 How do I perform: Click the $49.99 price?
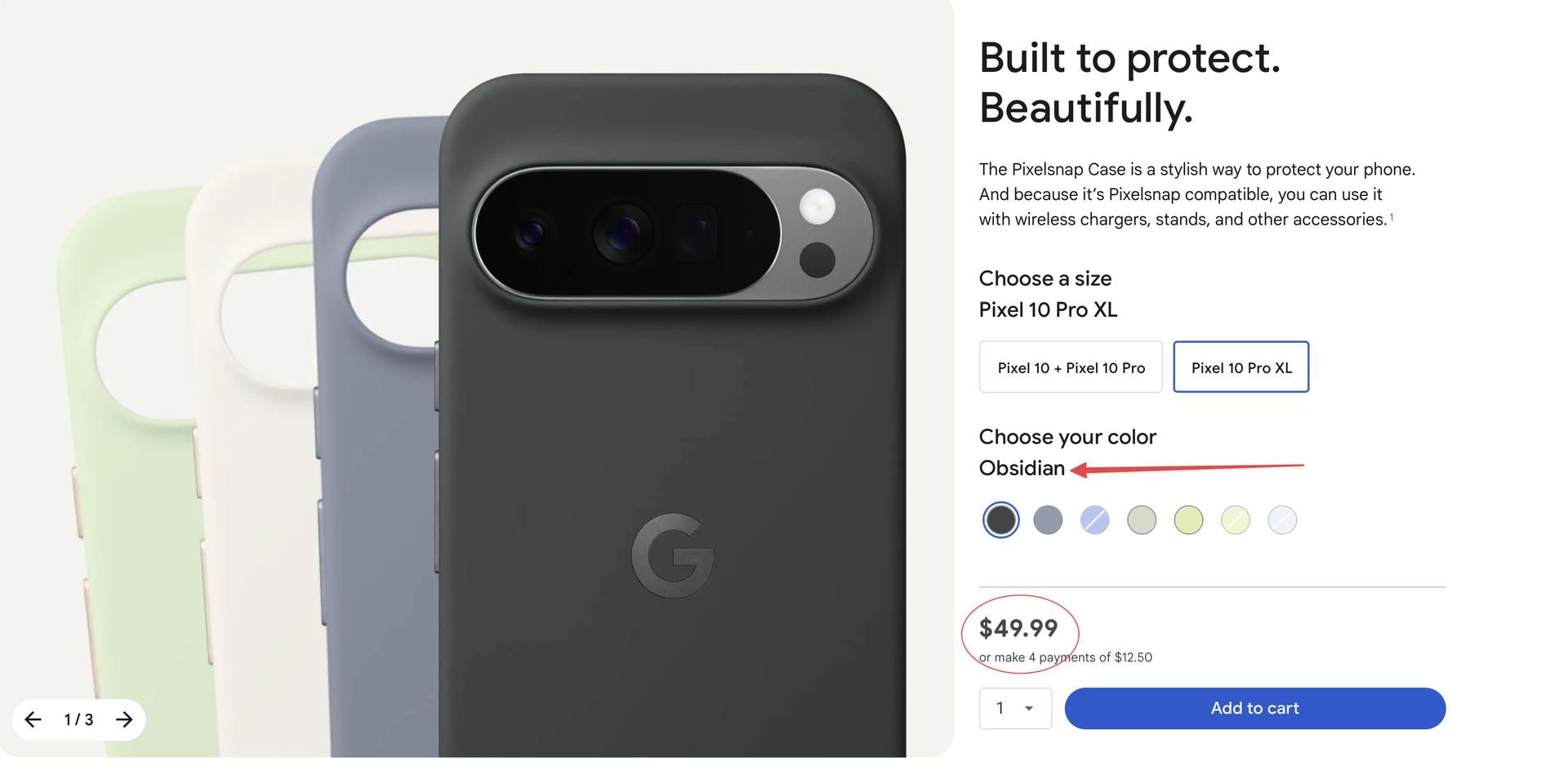click(x=1018, y=628)
